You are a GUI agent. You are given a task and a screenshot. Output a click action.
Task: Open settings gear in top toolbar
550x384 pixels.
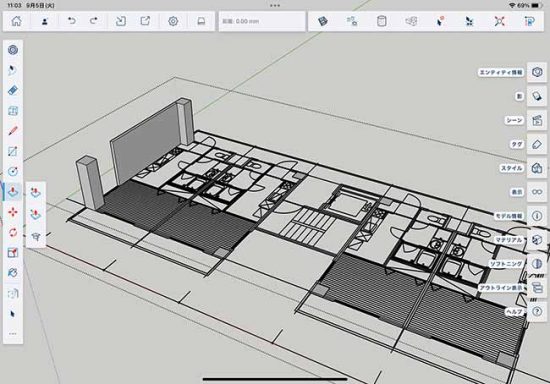point(173,21)
